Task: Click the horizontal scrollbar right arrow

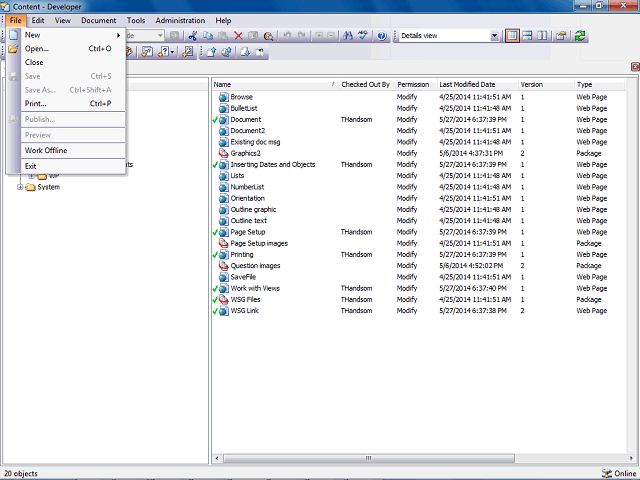Action: pos(631,458)
